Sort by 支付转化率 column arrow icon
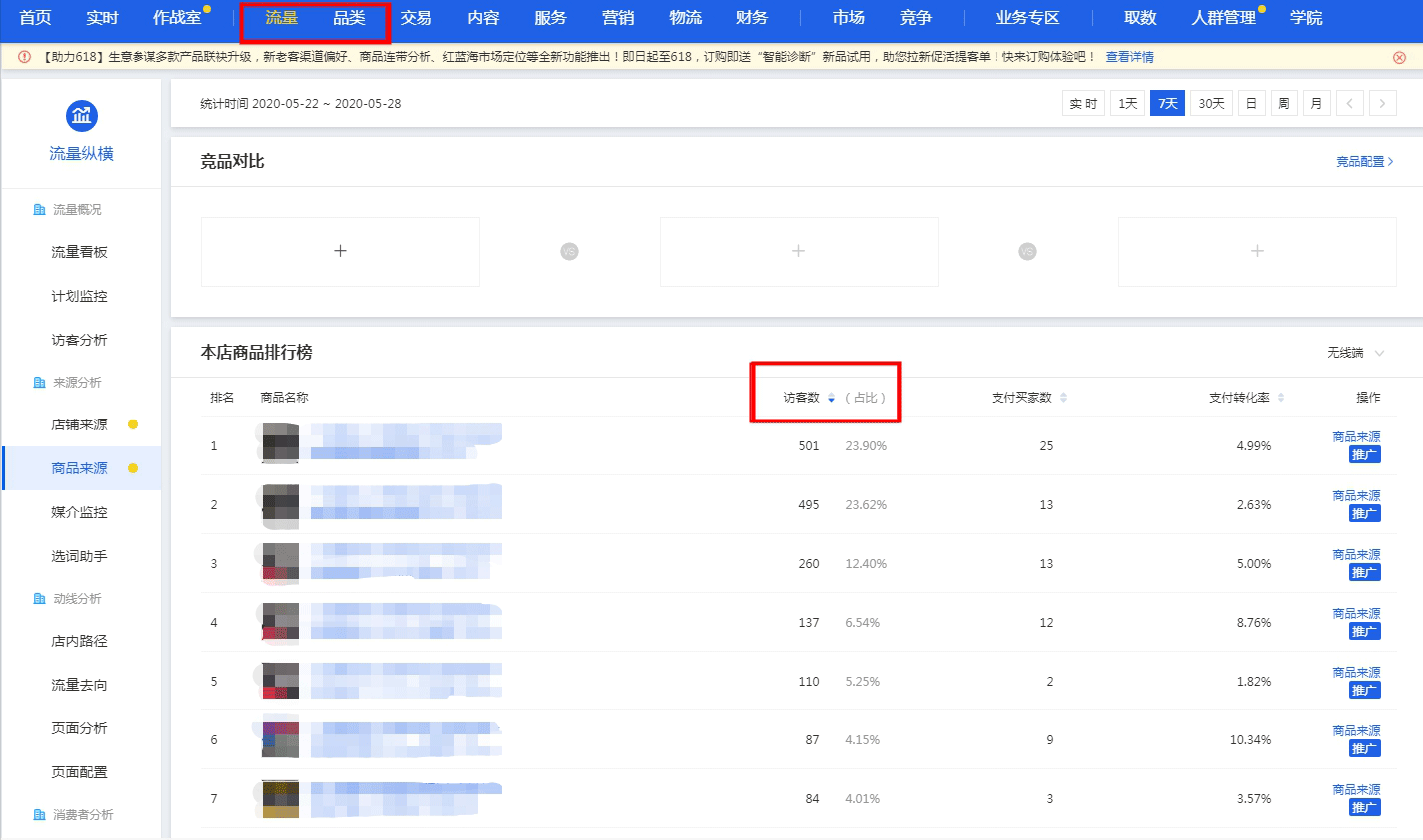The image size is (1423, 840). point(1281,398)
